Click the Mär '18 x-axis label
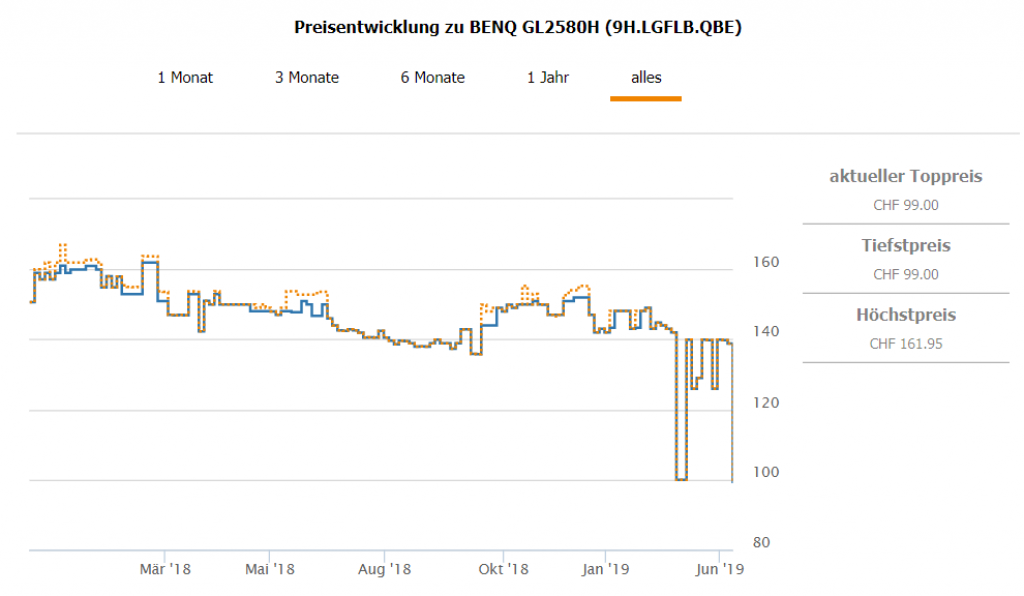Image resolution: width=1024 pixels, height=596 pixels. pos(166,569)
